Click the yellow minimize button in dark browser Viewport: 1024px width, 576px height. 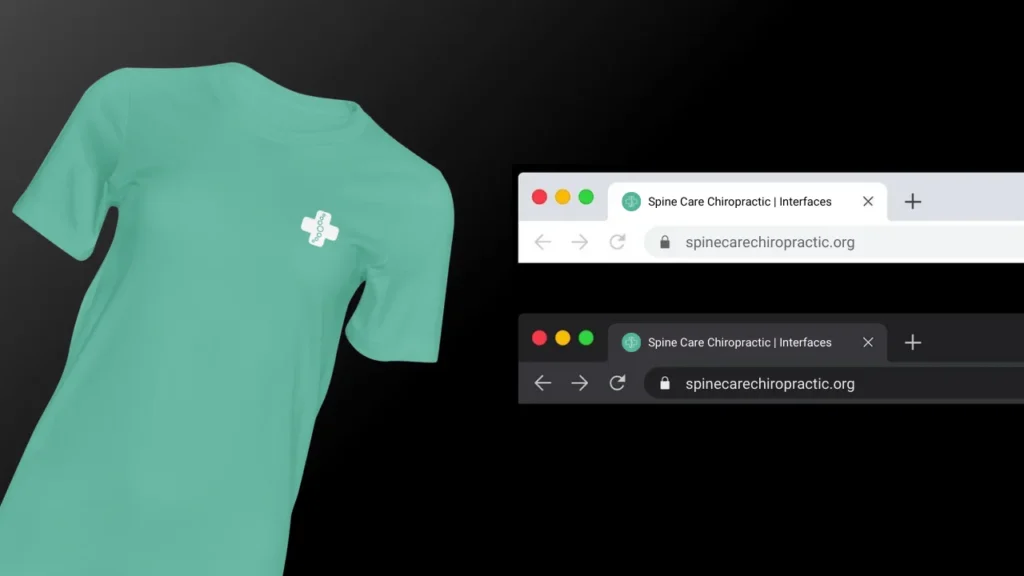[562, 338]
